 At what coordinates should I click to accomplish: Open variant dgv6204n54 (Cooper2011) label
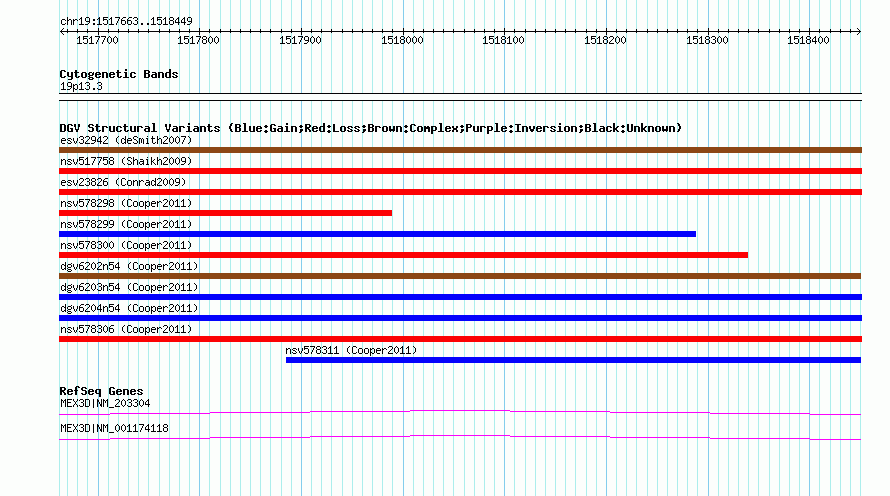click(129, 308)
